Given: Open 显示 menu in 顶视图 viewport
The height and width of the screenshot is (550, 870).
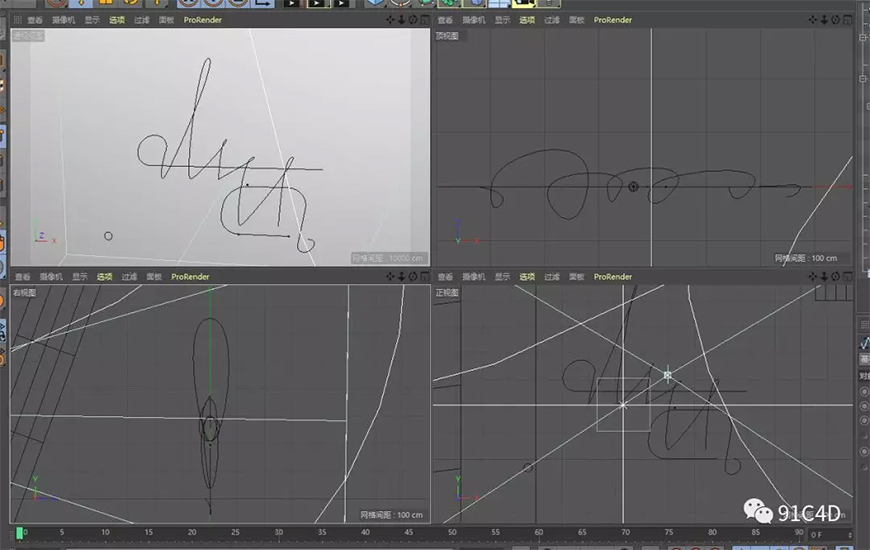Looking at the screenshot, I should pyautogui.click(x=502, y=20).
